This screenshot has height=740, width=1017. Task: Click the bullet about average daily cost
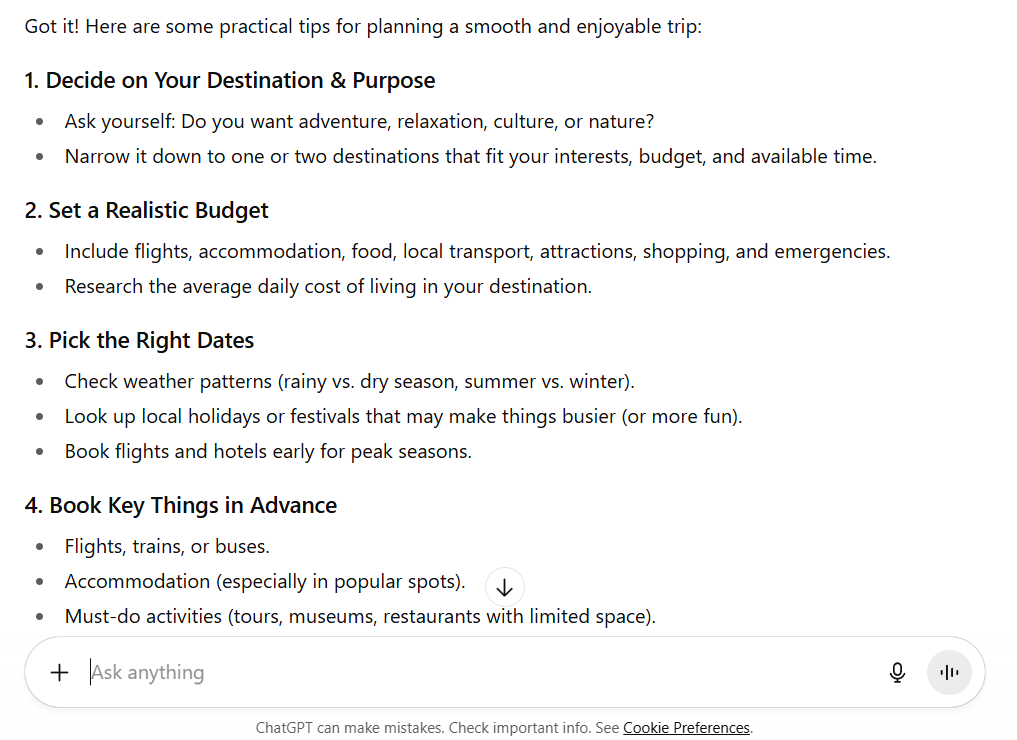(328, 287)
